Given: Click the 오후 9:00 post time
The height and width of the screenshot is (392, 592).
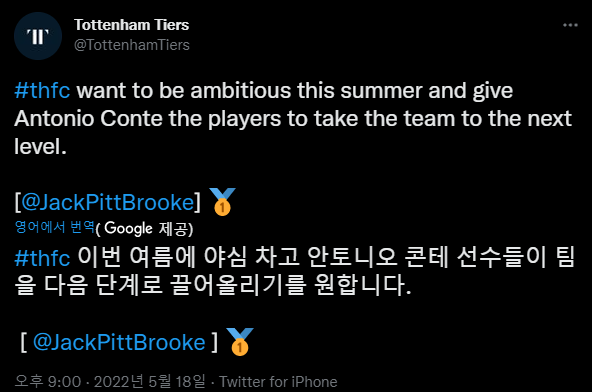Looking at the screenshot, I should pyautogui.click(x=48, y=381).
